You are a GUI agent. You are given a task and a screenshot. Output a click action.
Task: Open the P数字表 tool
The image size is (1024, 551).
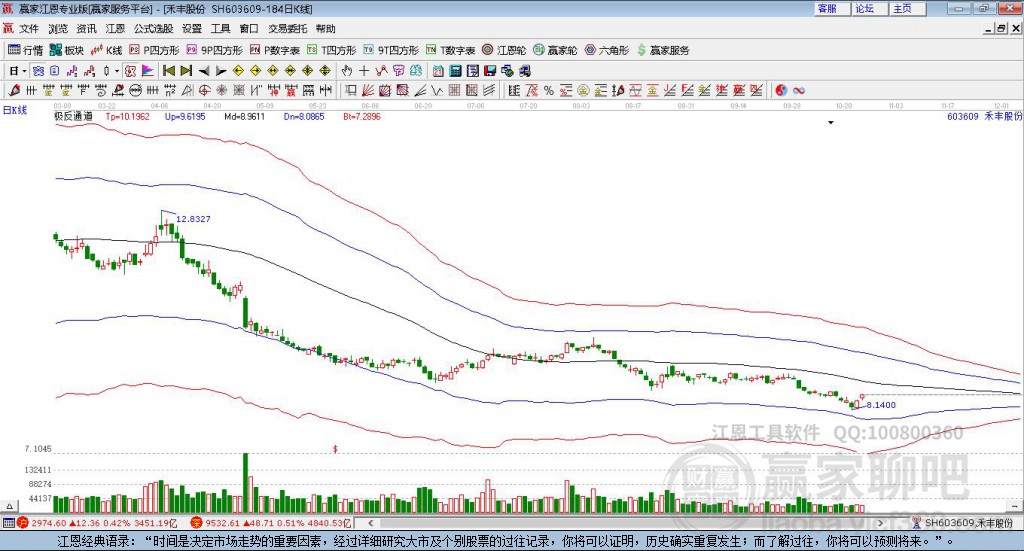[274, 50]
